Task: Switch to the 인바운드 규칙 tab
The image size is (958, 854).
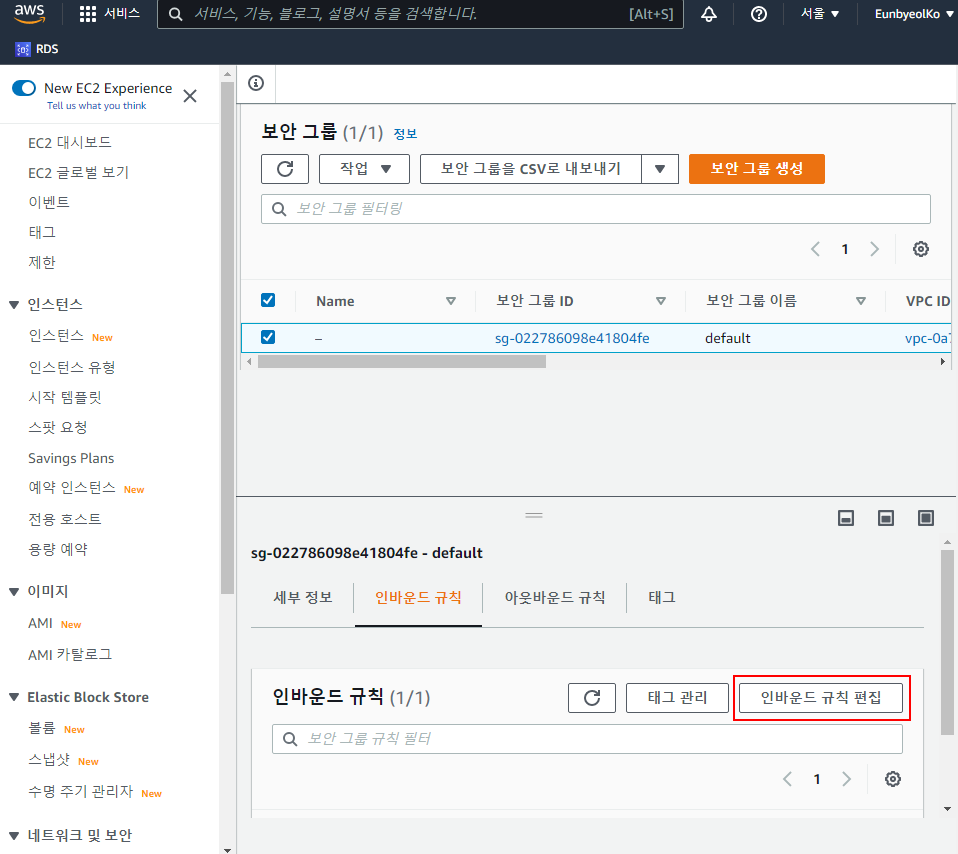Action: pyautogui.click(x=419, y=597)
